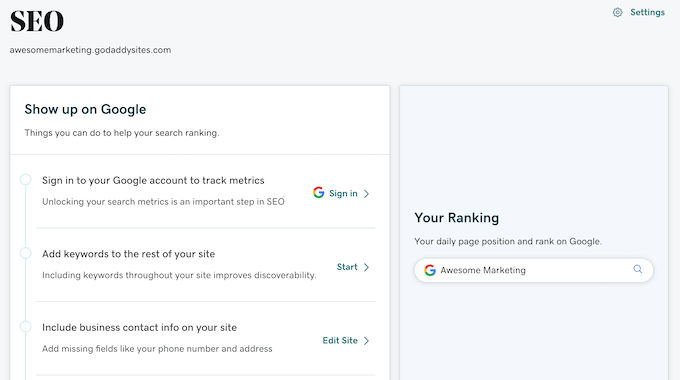
Task: Click the chevron next to Edit Site
Action: (366, 341)
